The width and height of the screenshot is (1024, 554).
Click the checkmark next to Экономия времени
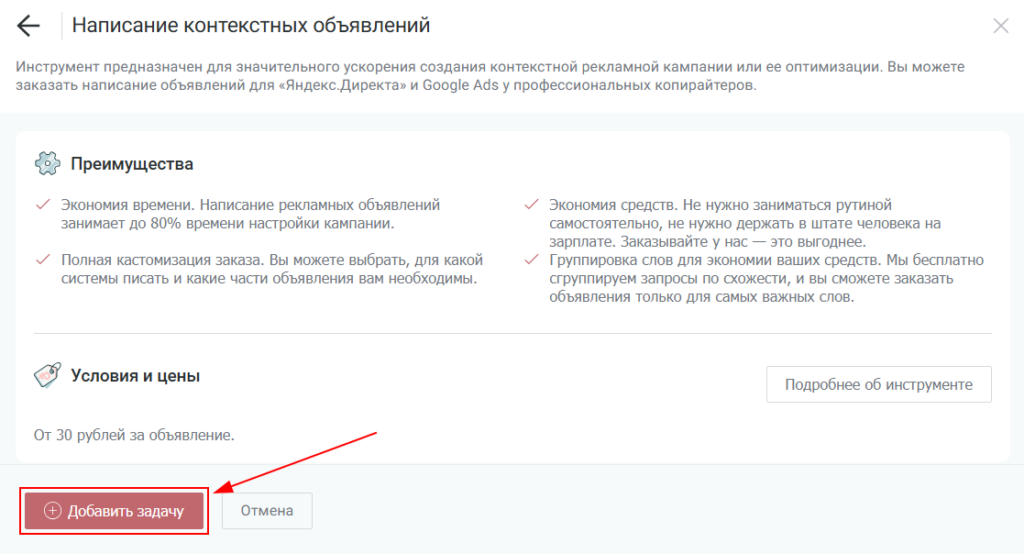point(42,205)
